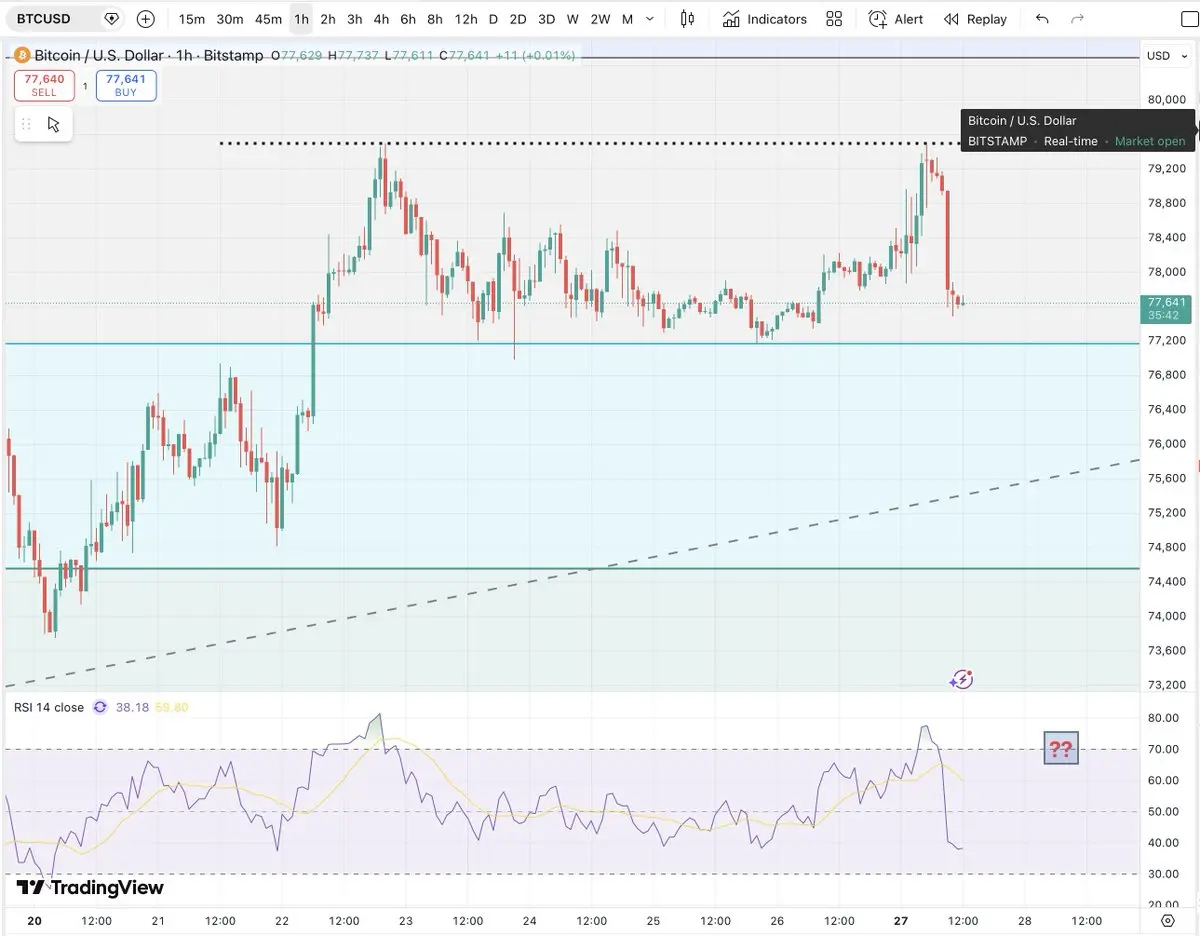Click the red SELL 77,640 button
Screen dimensions: 1200x936
pyautogui.click(x=44, y=85)
